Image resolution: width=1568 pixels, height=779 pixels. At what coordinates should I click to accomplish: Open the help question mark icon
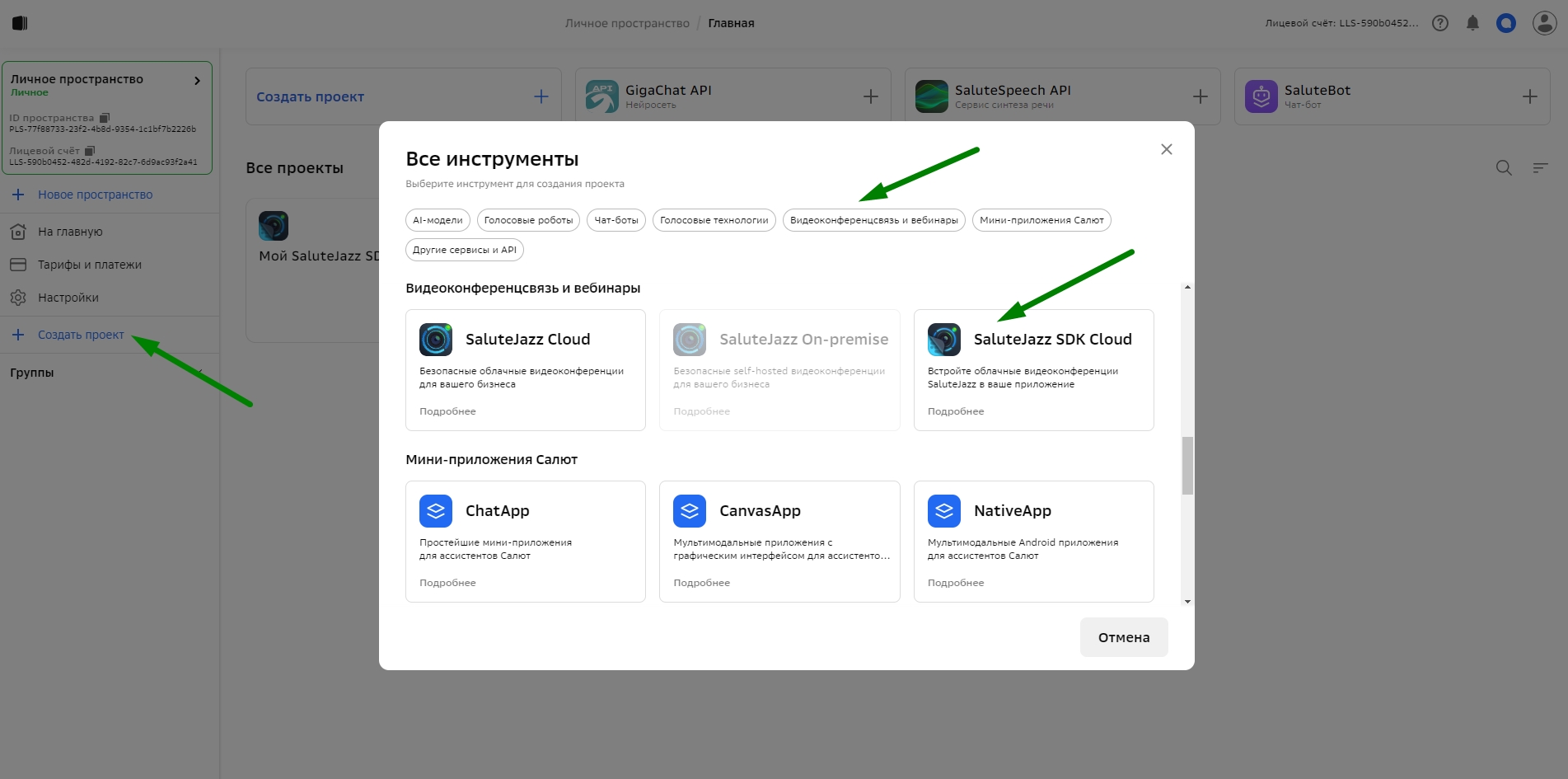(1440, 23)
